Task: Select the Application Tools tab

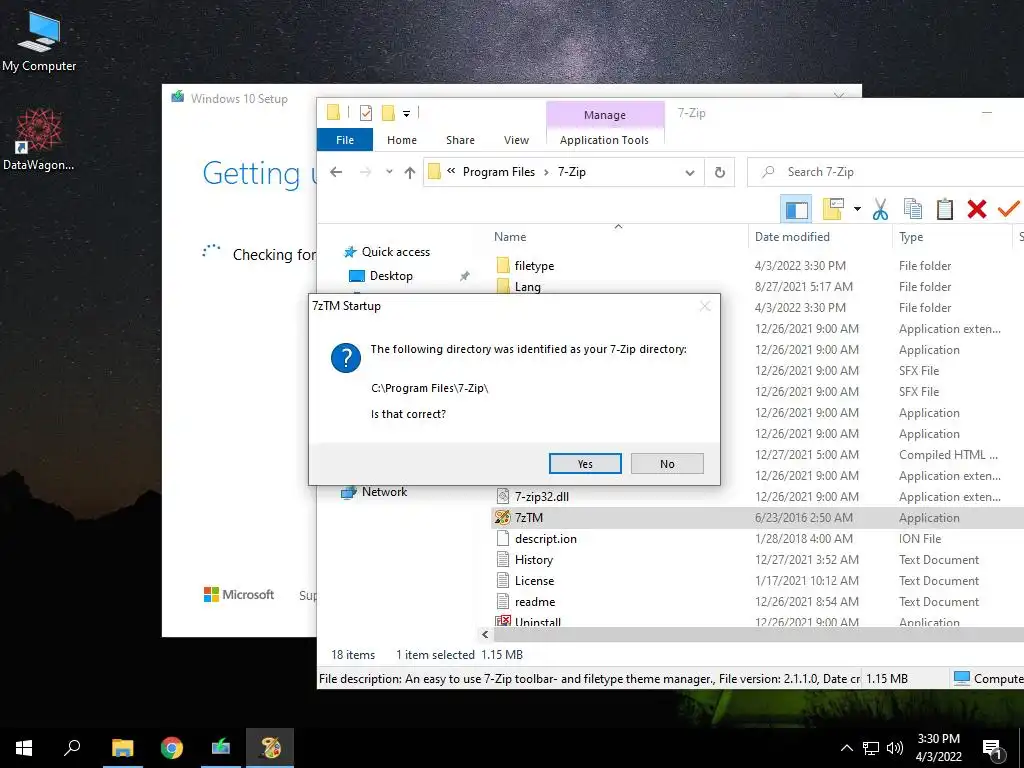Action: 604,140
